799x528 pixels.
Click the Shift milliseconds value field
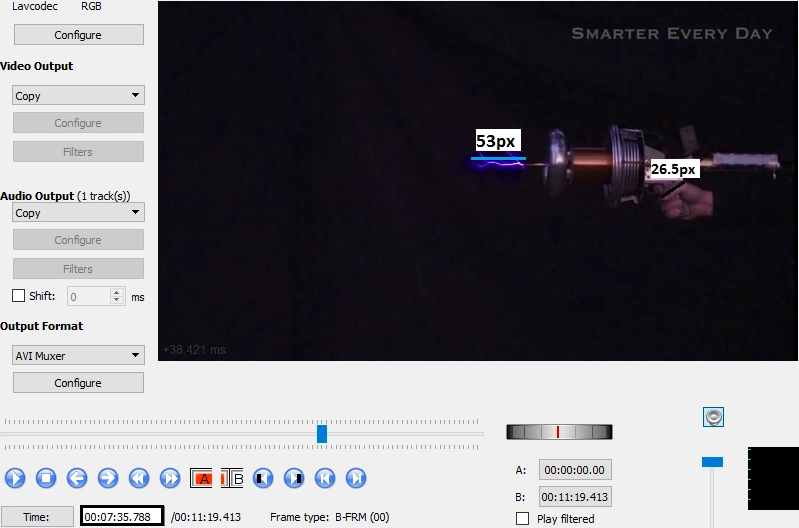click(x=89, y=297)
